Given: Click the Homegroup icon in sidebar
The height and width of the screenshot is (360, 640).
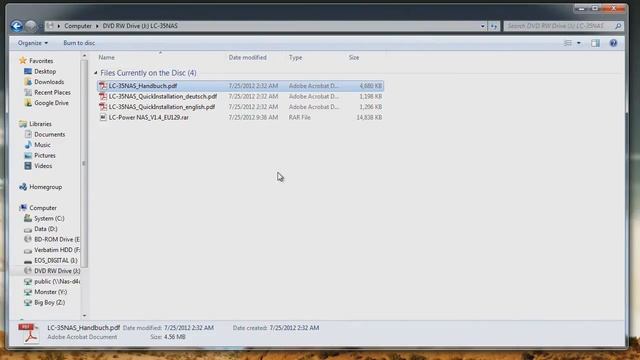Looking at the screenshot, I should [23, 187].
